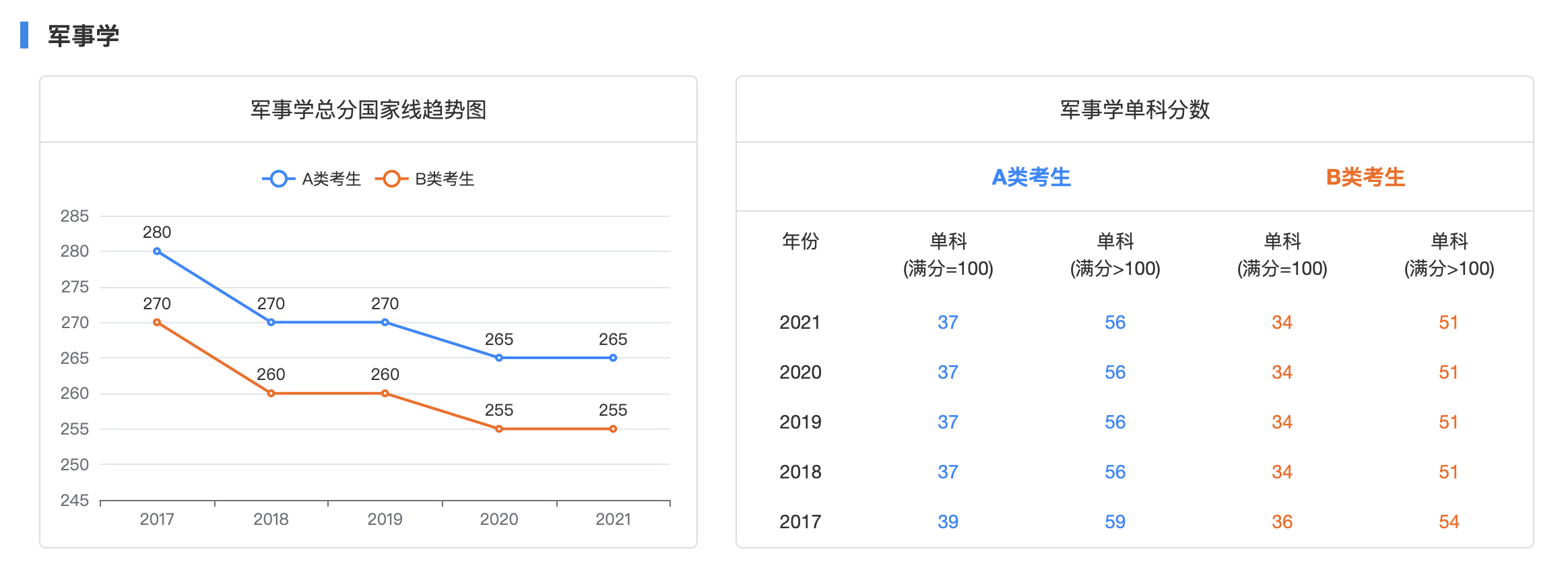Click the blue 2017 data point at 280
1568x570 pixels.
pos(157,251)
